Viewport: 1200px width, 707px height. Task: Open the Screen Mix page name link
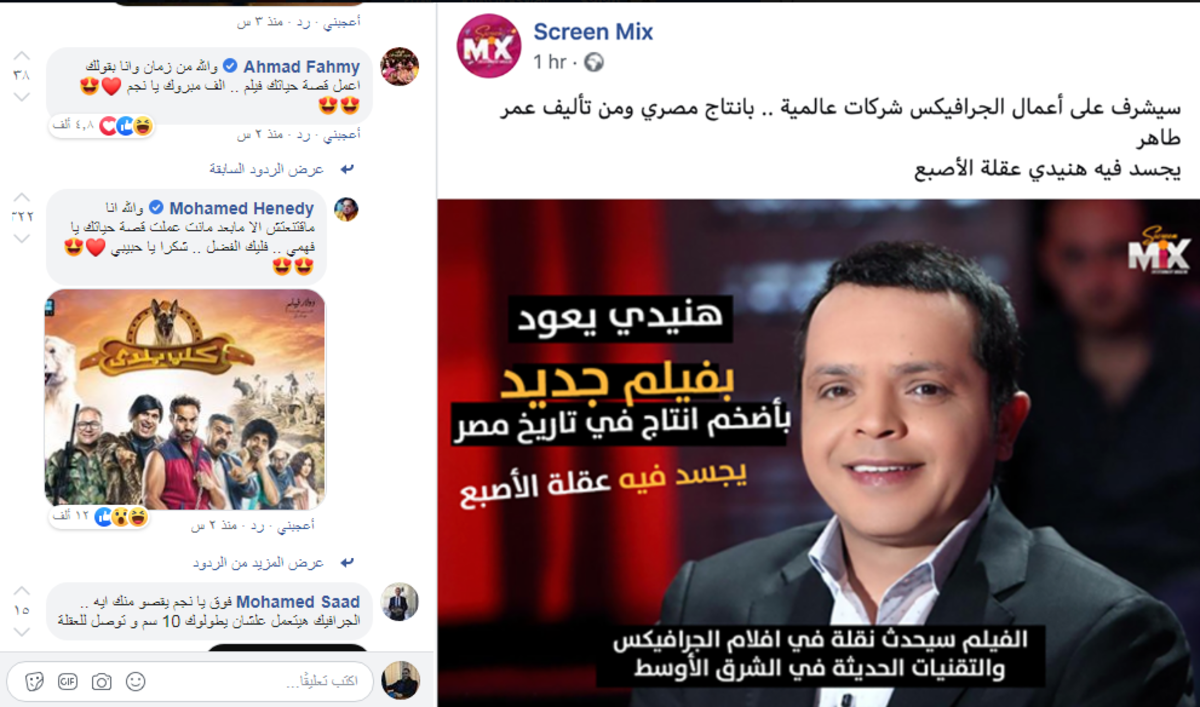point(593,32)
